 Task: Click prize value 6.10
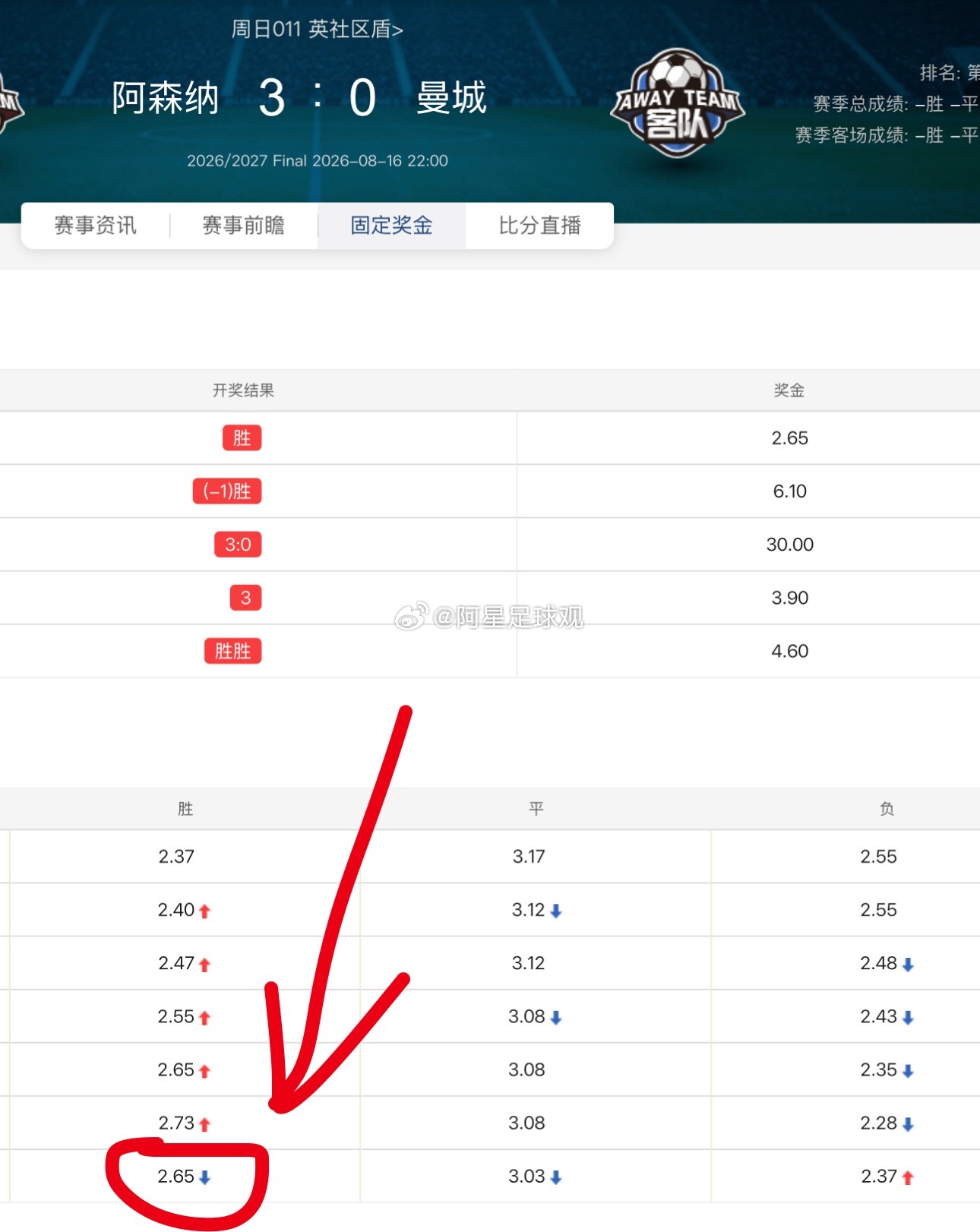coord(790,491)
